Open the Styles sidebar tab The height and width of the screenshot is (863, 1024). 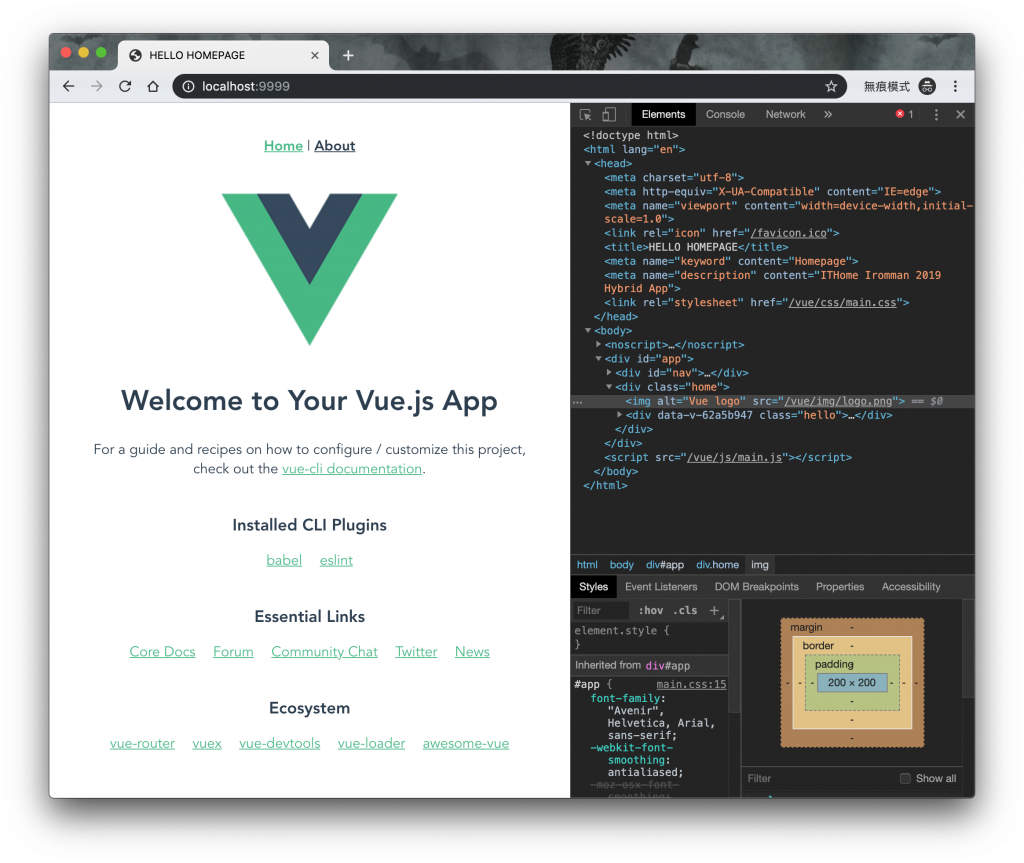[593, 587]
